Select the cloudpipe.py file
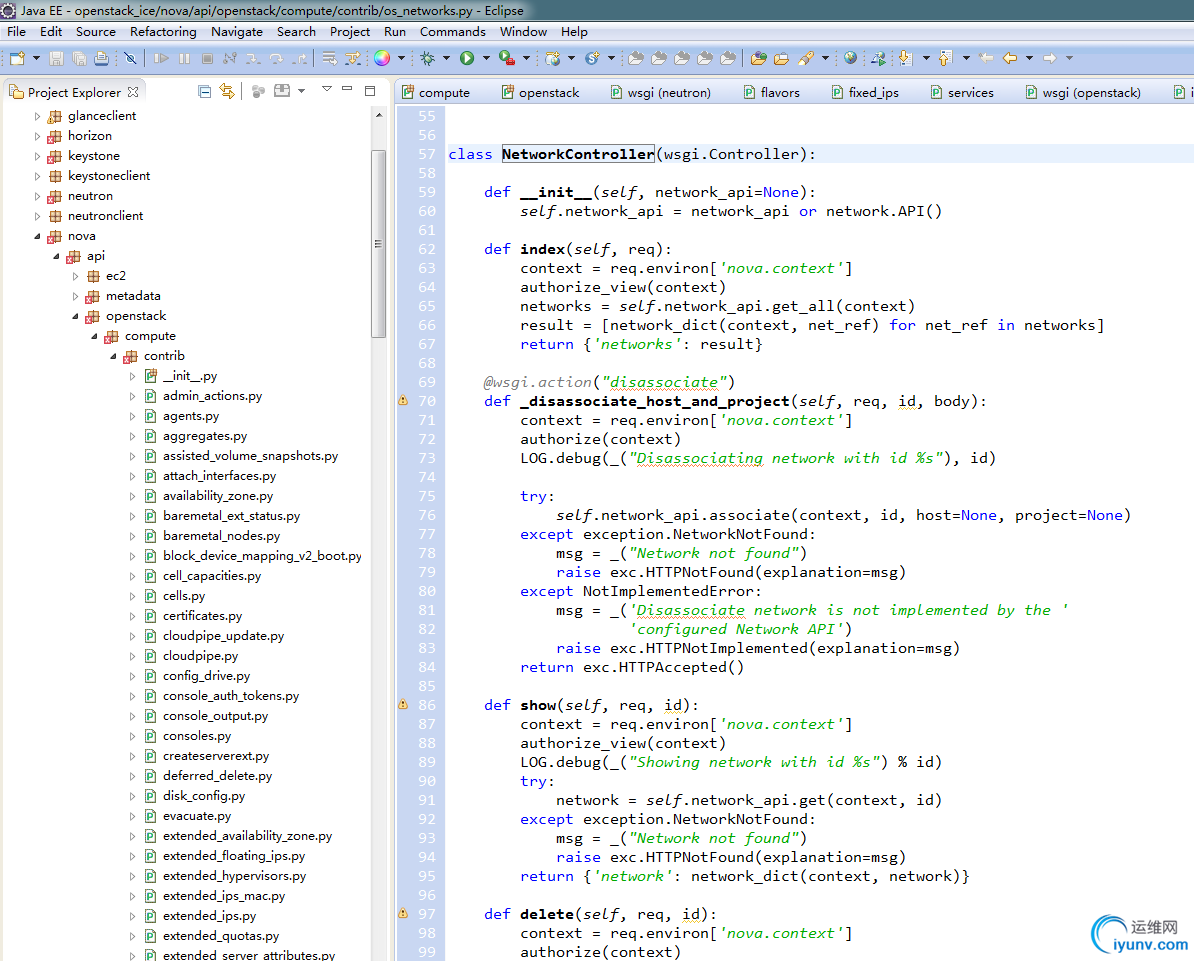The width and height of the screenshot is (1194, 961). (200, 656)
